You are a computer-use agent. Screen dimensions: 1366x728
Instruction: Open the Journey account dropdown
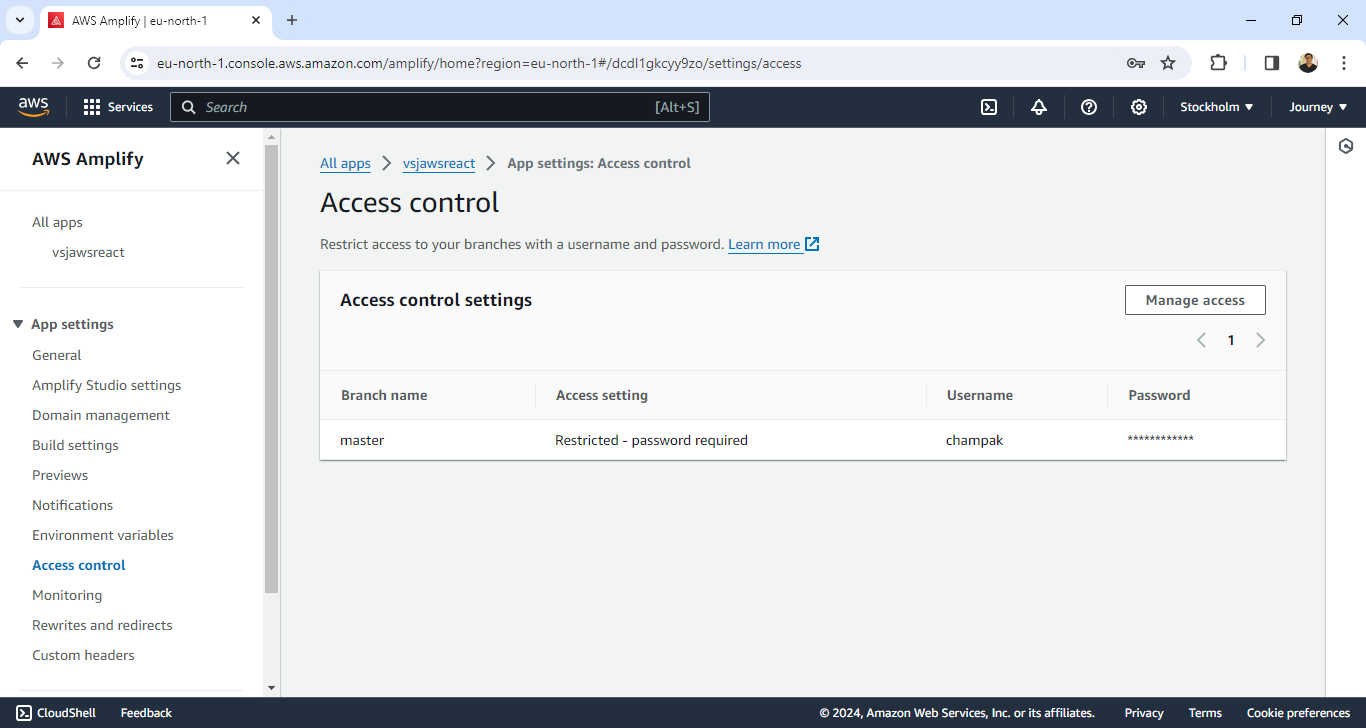[1318, 107]
